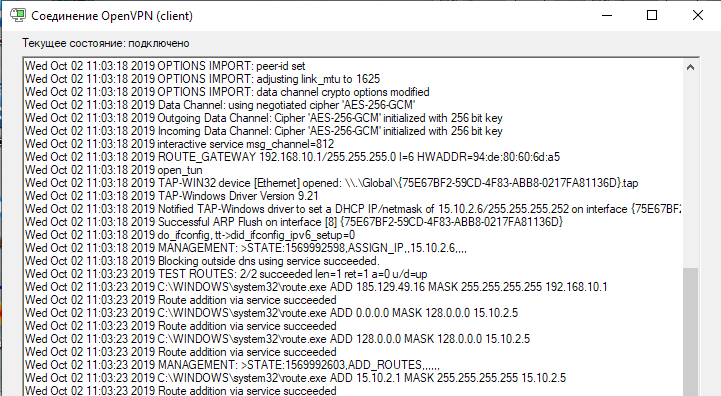Click the scrollbar track above the thumb
721x396 pixels.
690,172
